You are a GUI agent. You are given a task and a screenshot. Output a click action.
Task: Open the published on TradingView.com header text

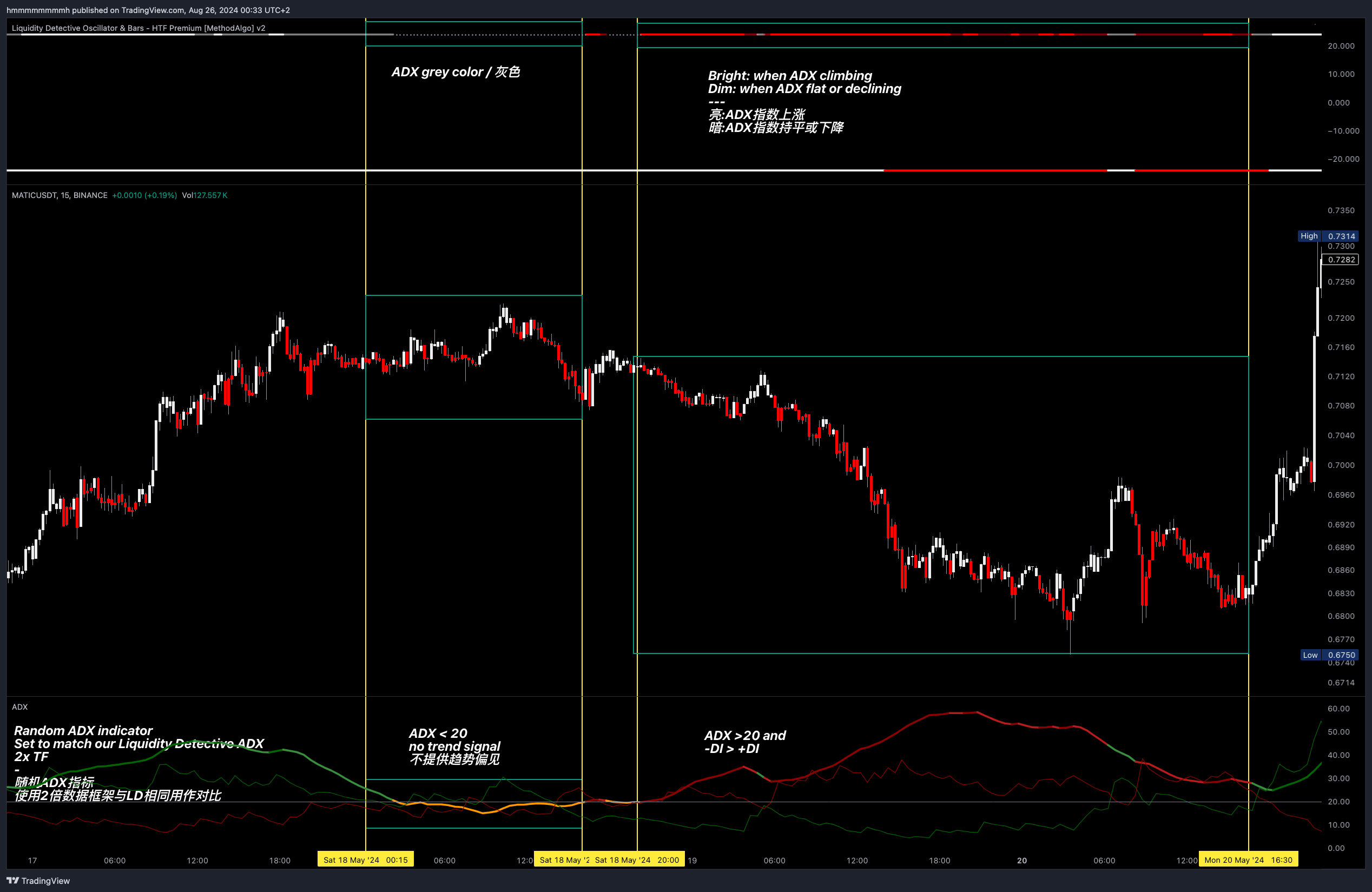[148, 10]
